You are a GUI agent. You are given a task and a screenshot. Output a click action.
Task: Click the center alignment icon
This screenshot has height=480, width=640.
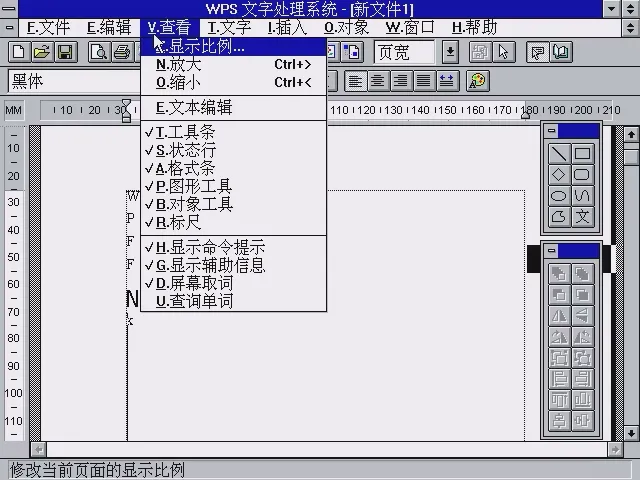pyautogui.click(x=378, y=81)
